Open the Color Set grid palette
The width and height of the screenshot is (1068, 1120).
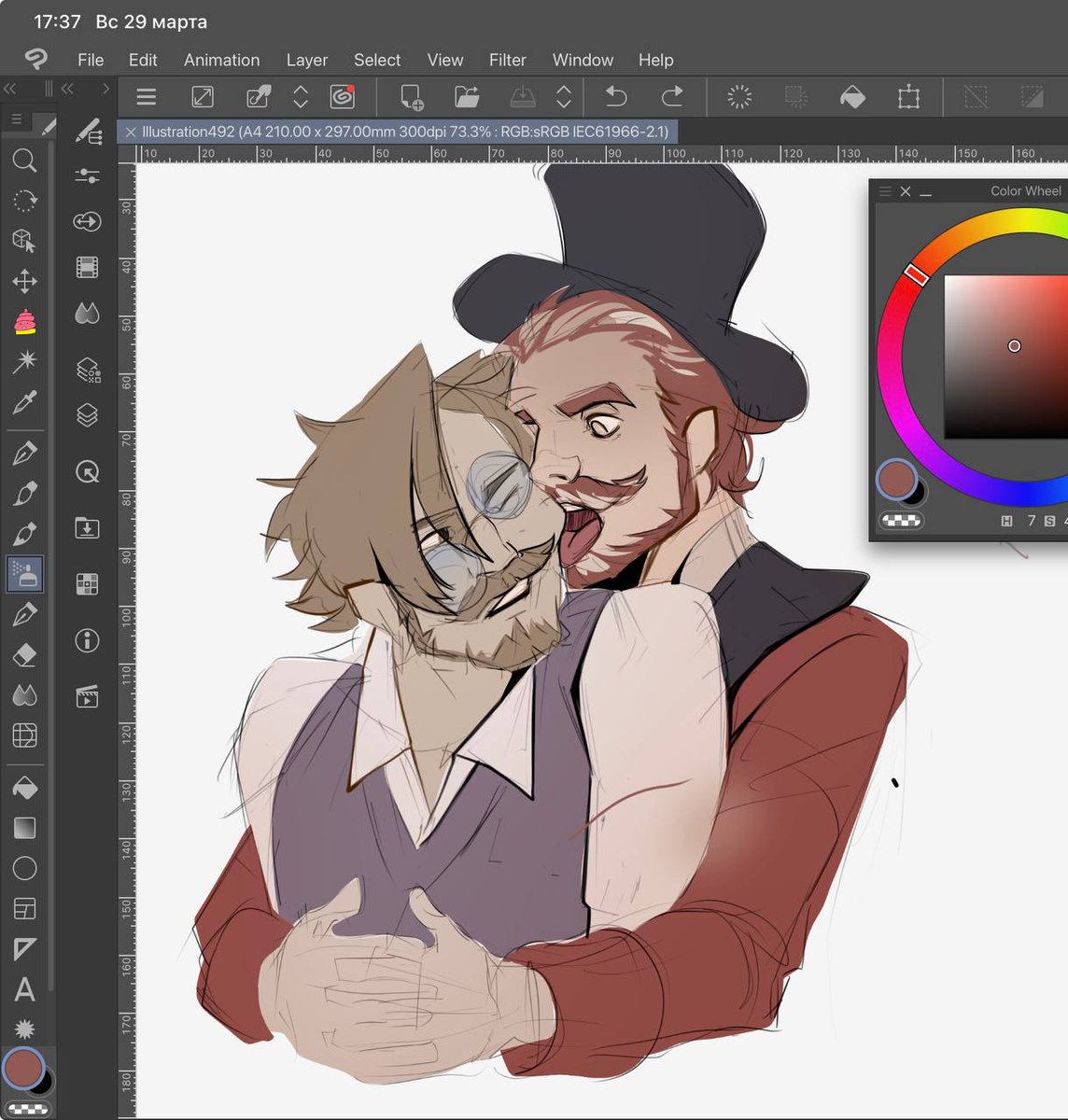point(88,584)
